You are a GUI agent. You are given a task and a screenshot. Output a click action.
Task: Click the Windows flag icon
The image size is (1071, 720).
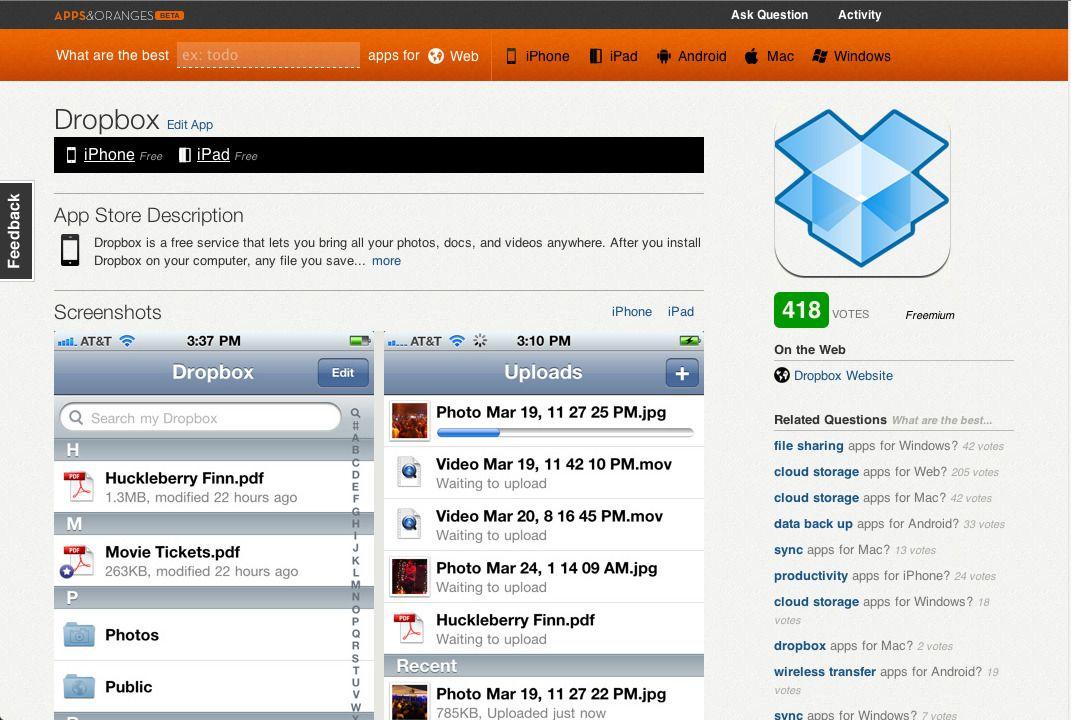[820, 56]
